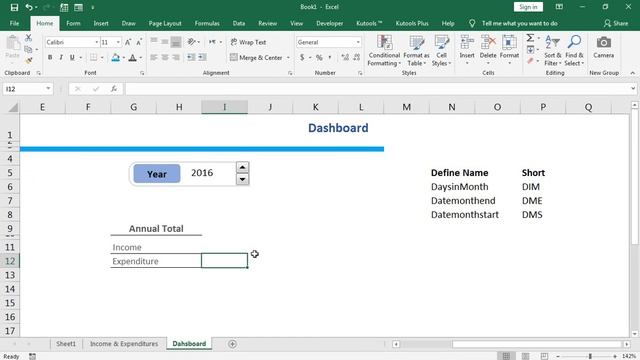The height and width of the screenshot is (360, 640).
Task: Open the Name Box dropdown
Action: [48, 89]
